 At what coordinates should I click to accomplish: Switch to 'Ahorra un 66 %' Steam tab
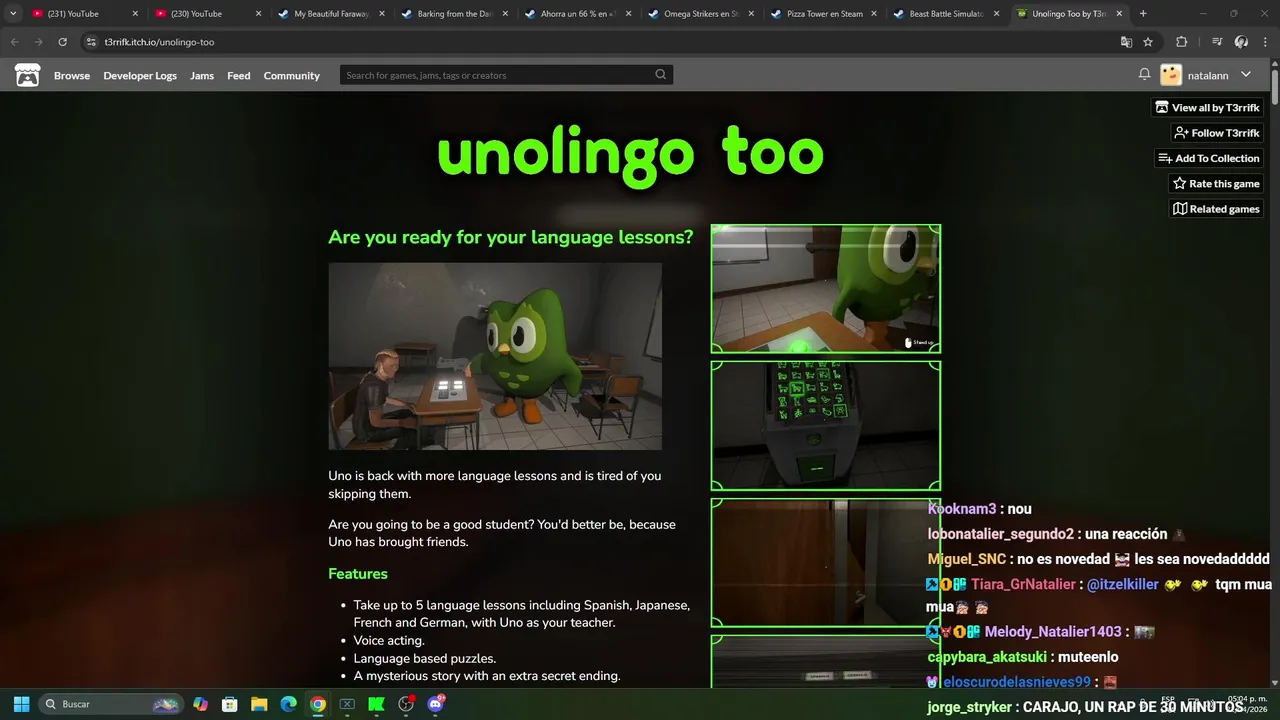pyautogui.click(x=577, y=14)
